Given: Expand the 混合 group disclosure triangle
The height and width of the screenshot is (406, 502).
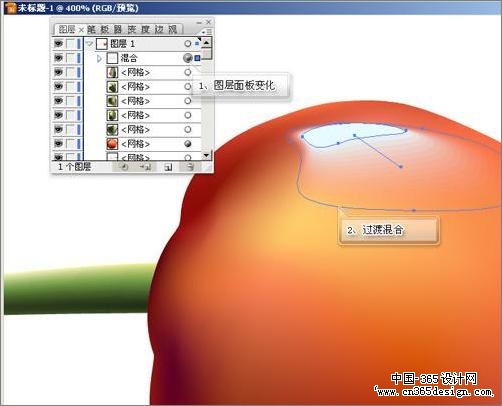Looking at the screenshot, I should (x=99, y=59).
